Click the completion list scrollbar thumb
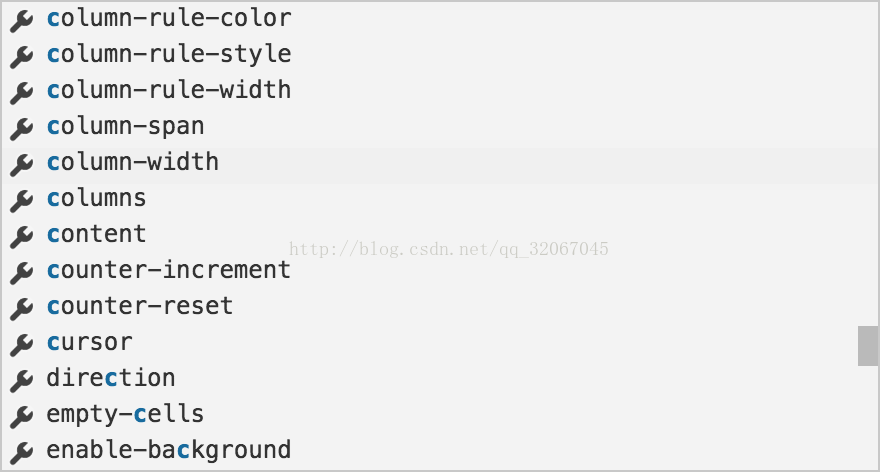 coord(868,346)
